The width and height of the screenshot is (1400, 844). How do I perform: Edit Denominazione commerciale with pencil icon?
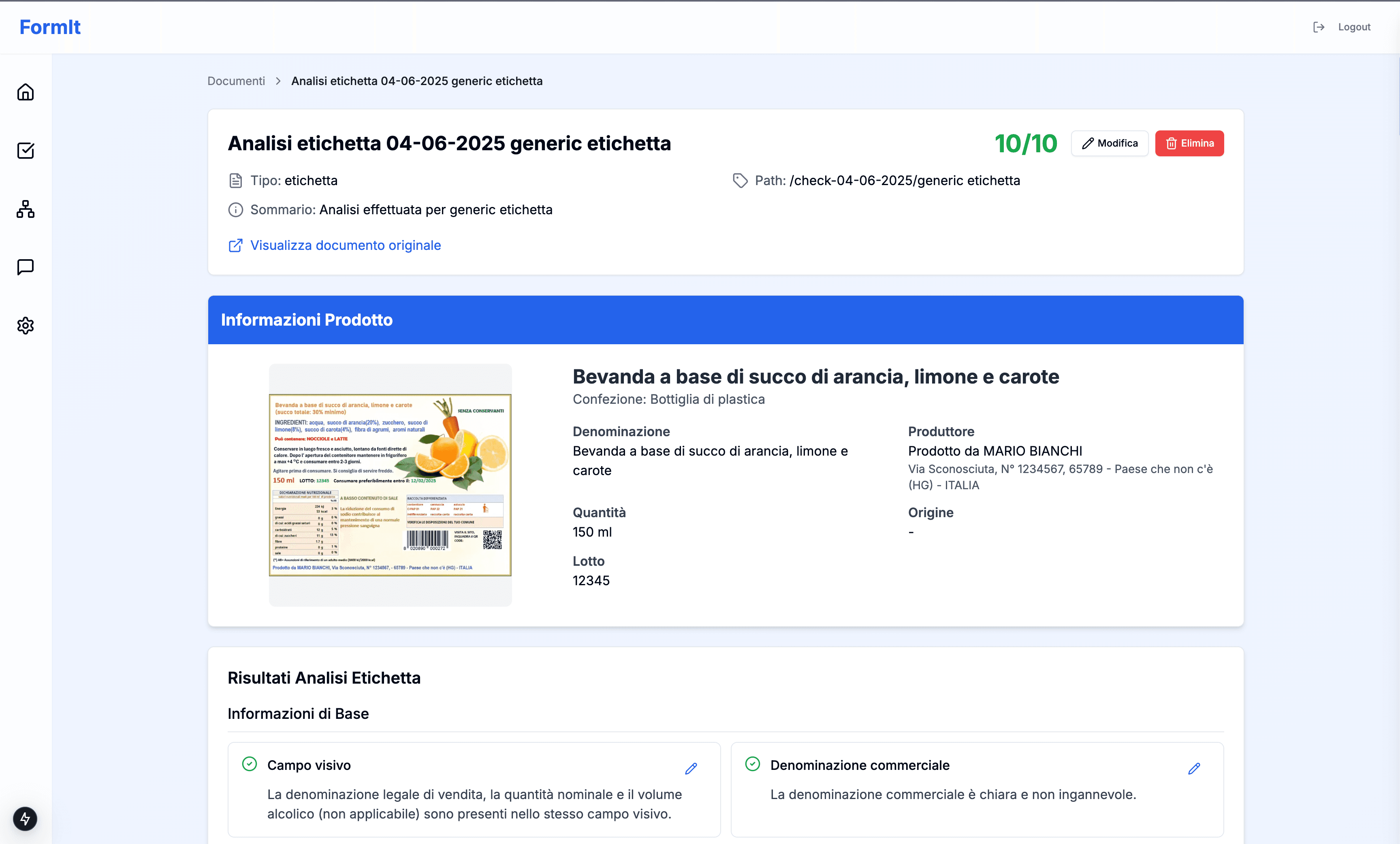coord(1194,769)
